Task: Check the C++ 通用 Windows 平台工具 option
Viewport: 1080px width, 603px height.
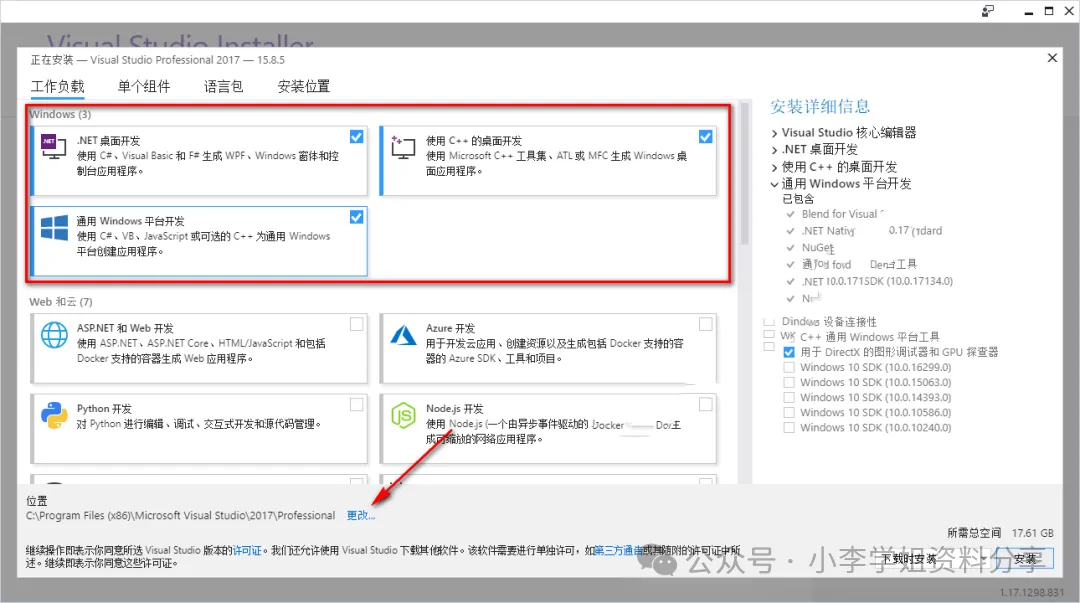Action: [769, 335]
